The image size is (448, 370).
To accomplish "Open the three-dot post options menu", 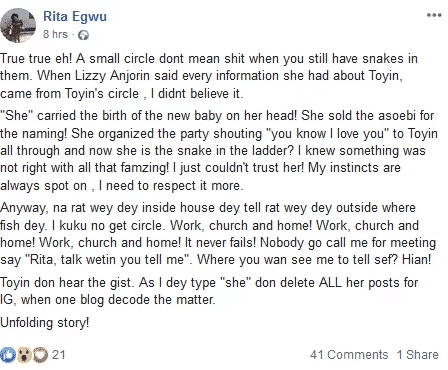I will 434,15.
